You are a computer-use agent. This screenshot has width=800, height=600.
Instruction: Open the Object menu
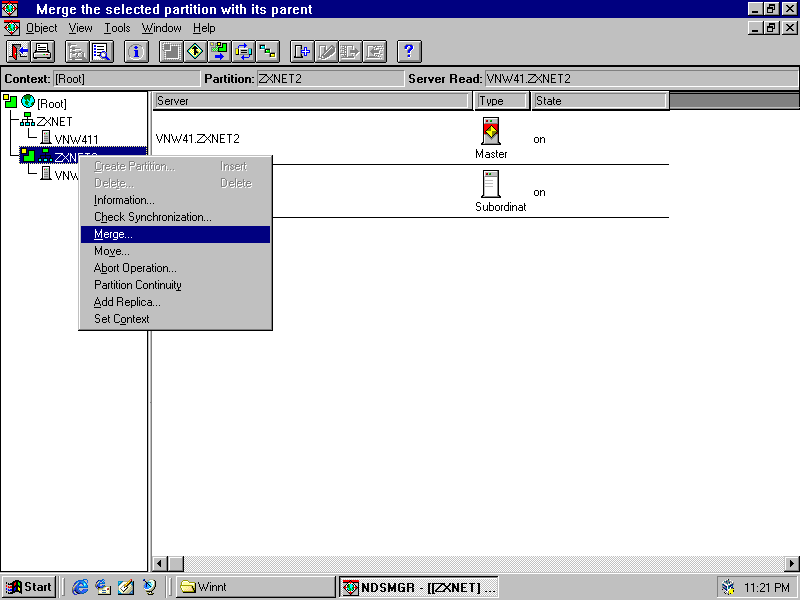click(x=42, y=28)
